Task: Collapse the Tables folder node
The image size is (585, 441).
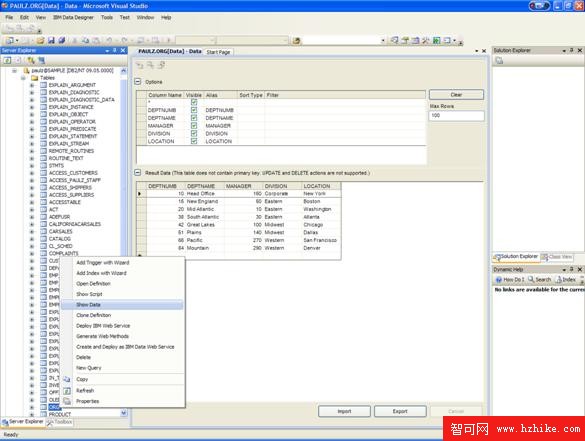Action: click(23, 78)
